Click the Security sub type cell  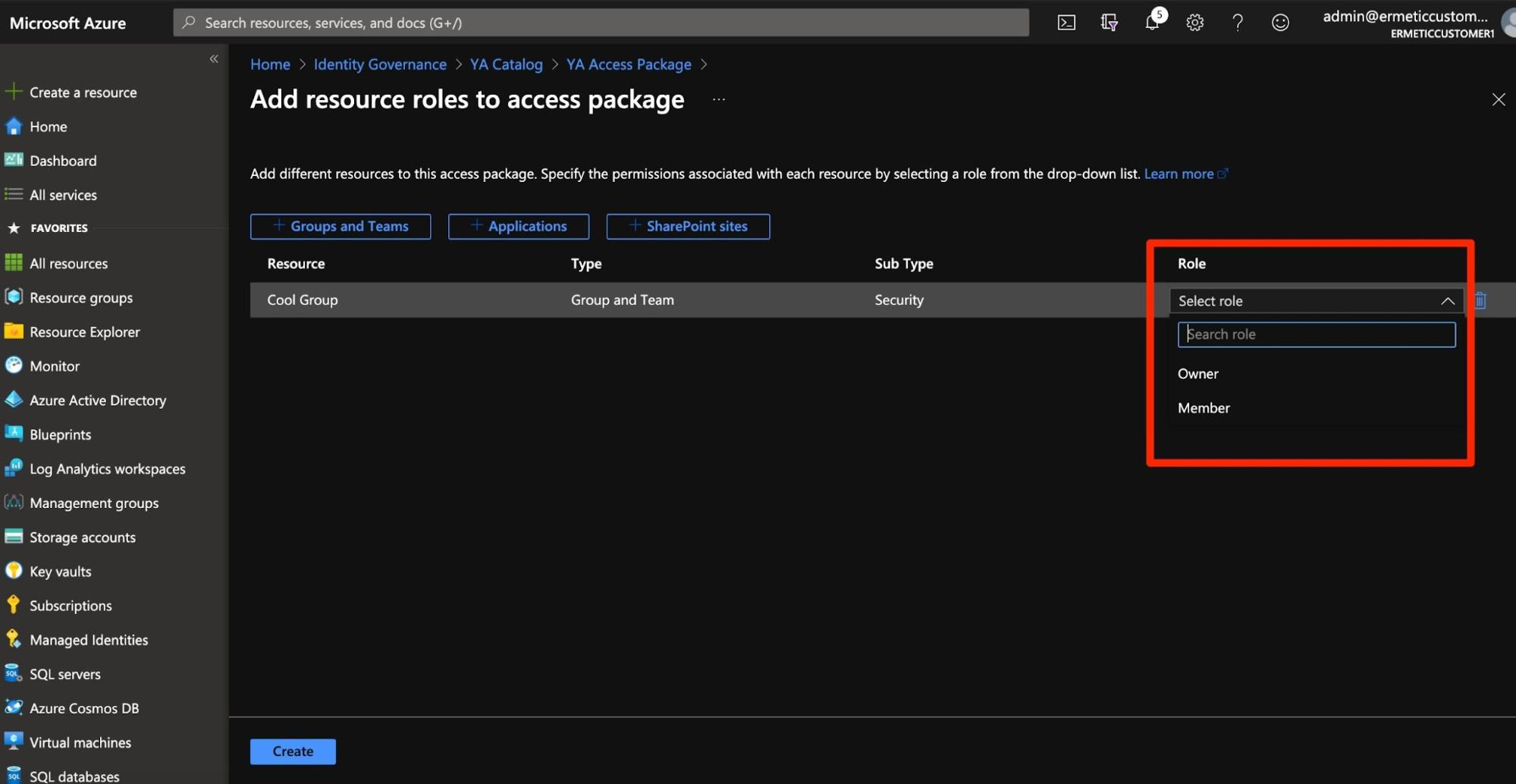[899, 299]
